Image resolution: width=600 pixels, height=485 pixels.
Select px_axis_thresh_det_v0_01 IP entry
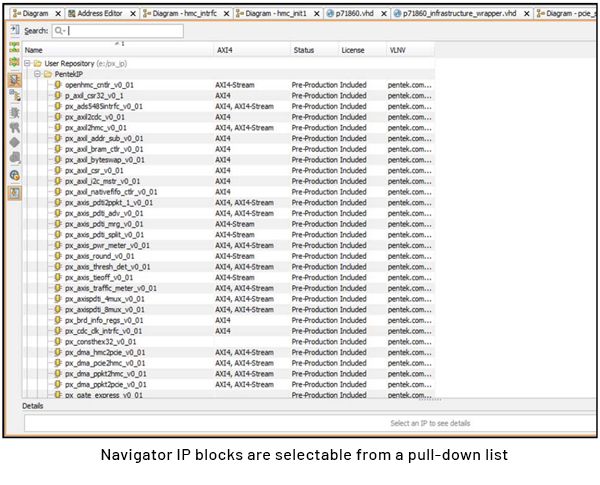(x=108, y=267)
